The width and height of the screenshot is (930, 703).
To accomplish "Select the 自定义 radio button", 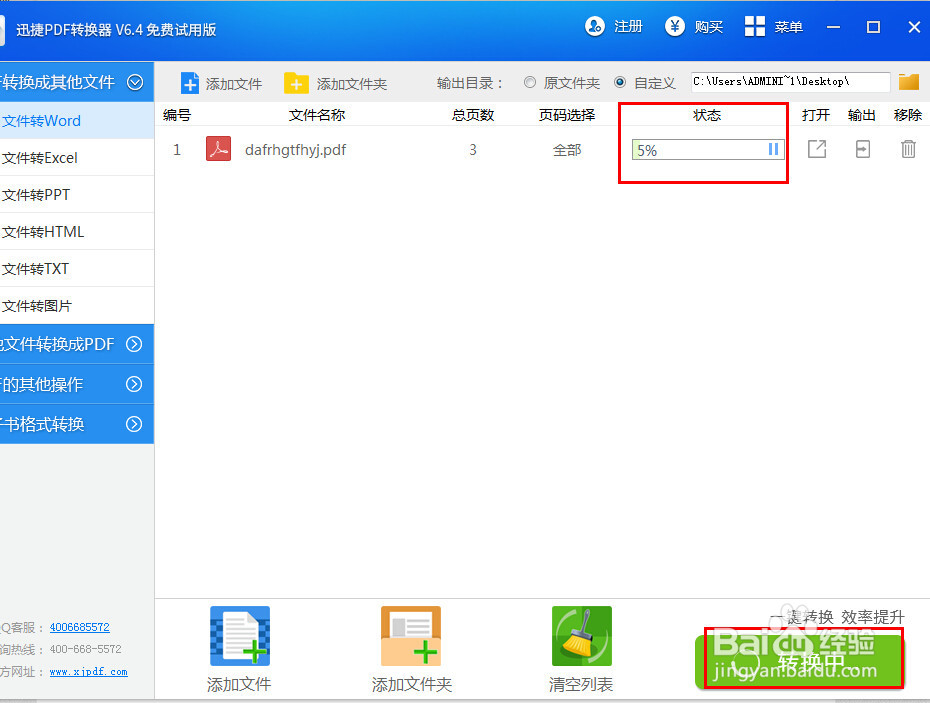I will pos(620,82).
